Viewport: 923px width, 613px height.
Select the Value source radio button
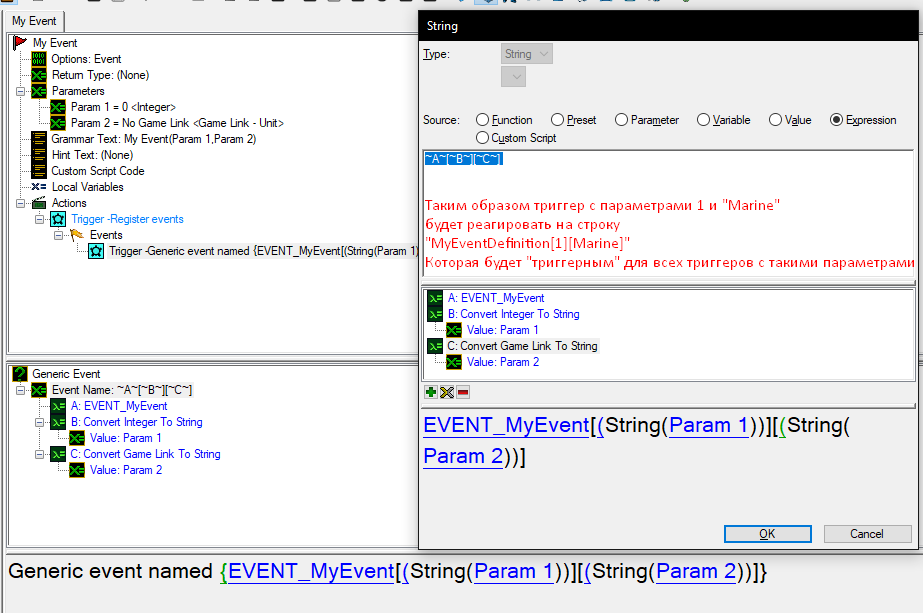[x=776, y=120]
